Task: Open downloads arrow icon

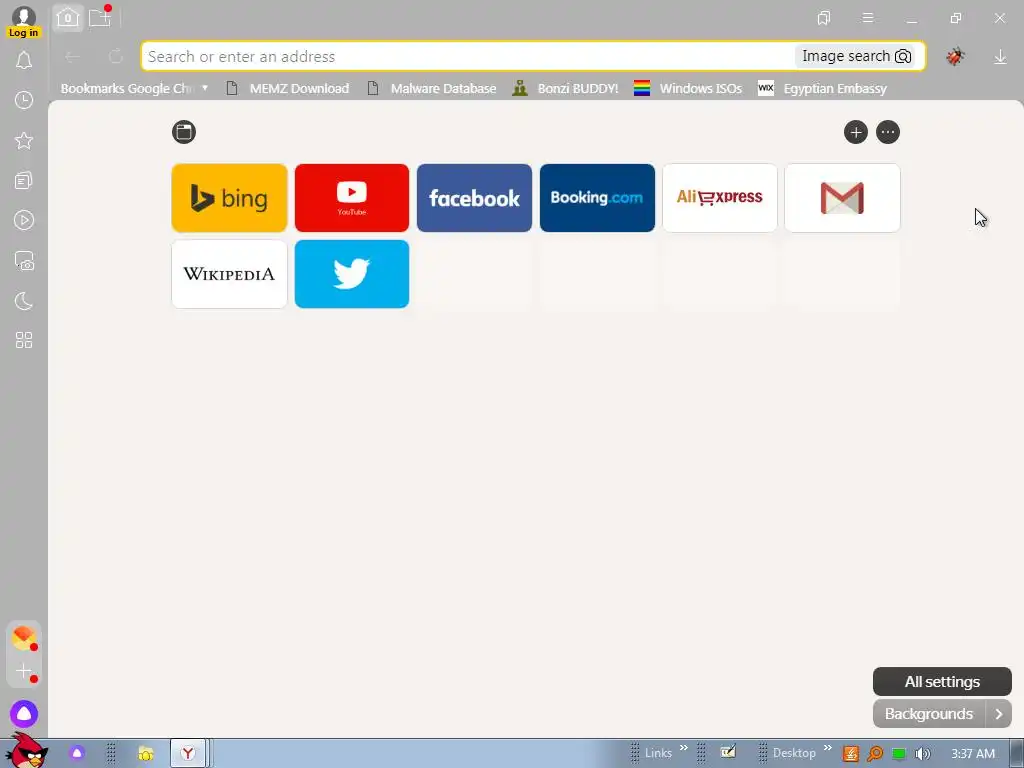Action: [x=1000, y=57]
